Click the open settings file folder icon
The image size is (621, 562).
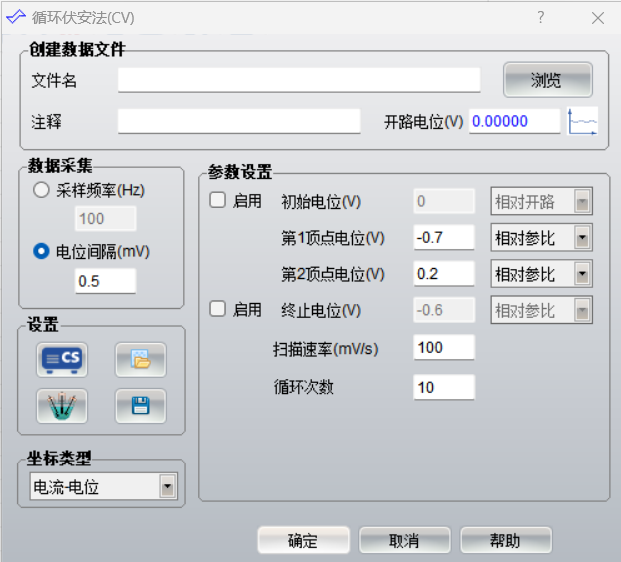pos(141,360)
